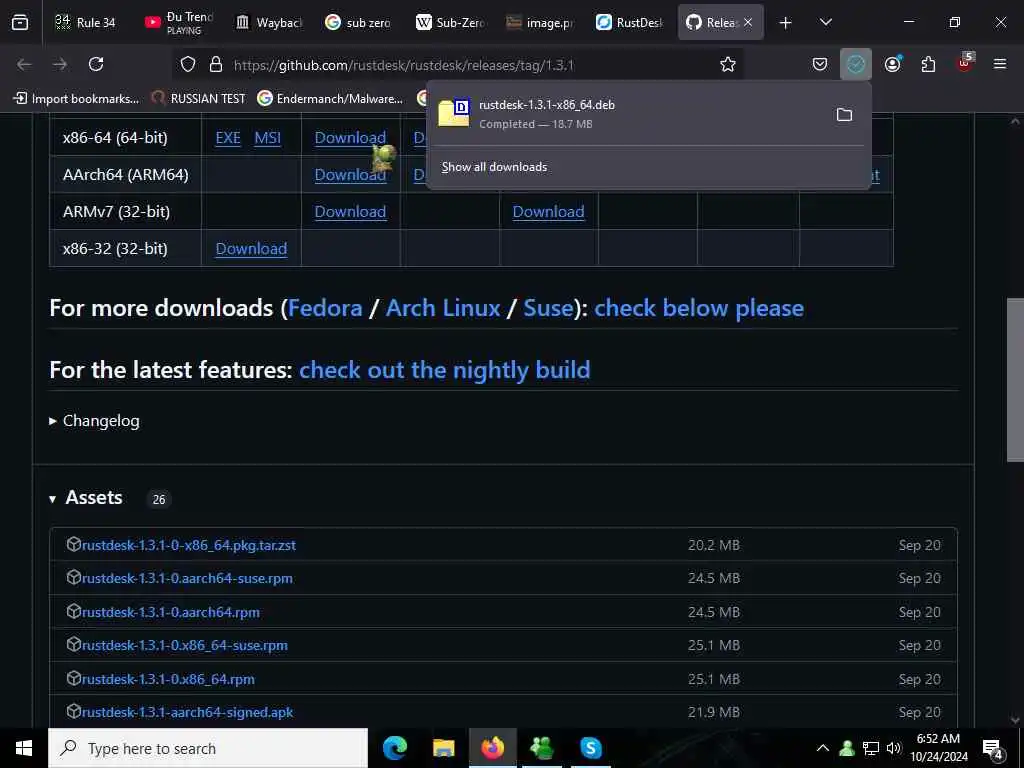Viewport: 1024px width, 768px height.
Task: Open downloaded rustdesk-1.3.1-x86_64.deb file
Action: click(627, 114)
